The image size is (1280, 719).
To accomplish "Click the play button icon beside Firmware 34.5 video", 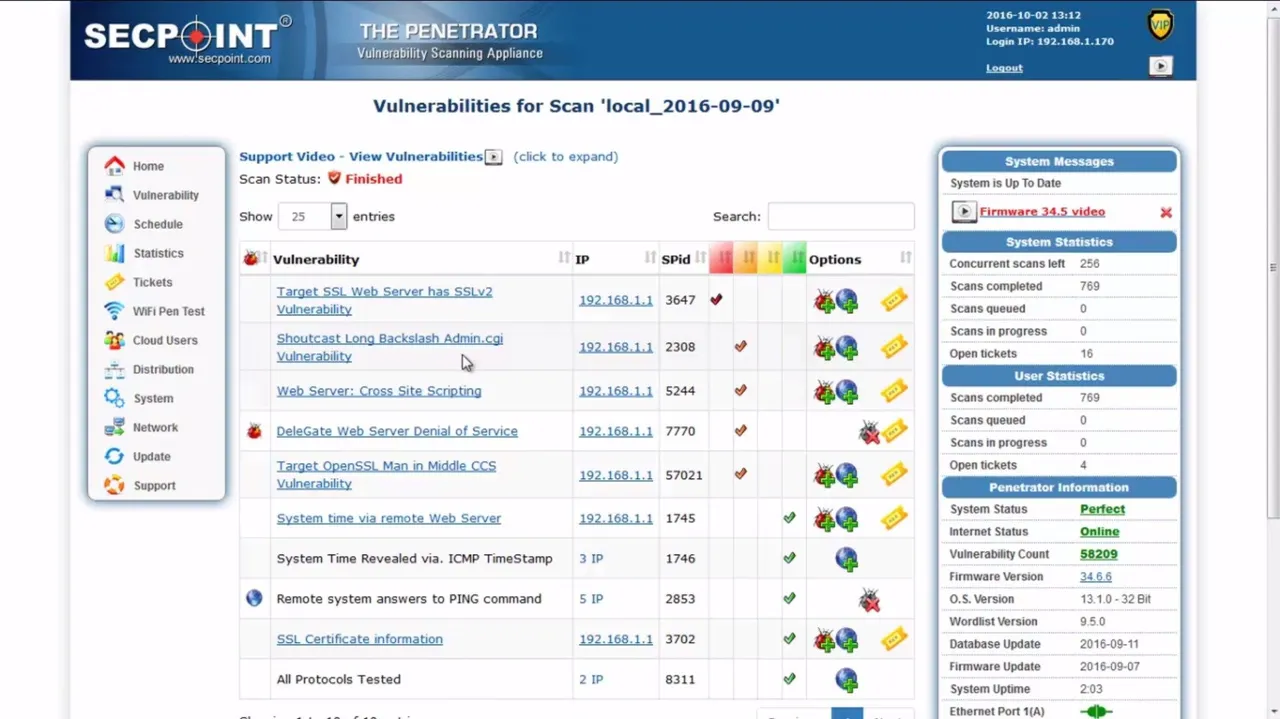I will coord(963,212).
